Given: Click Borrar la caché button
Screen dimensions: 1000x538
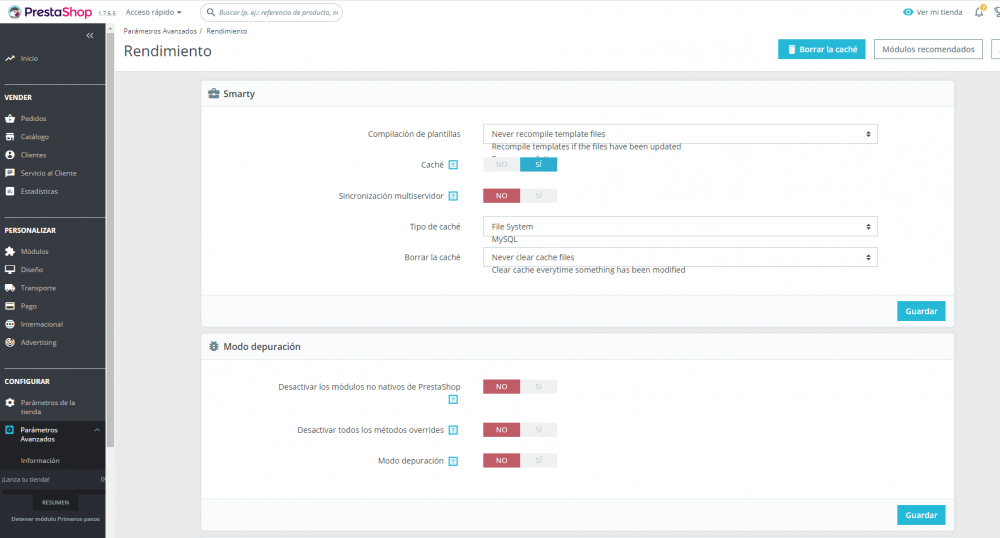Looking at the screenshot, I should [821, 49].
